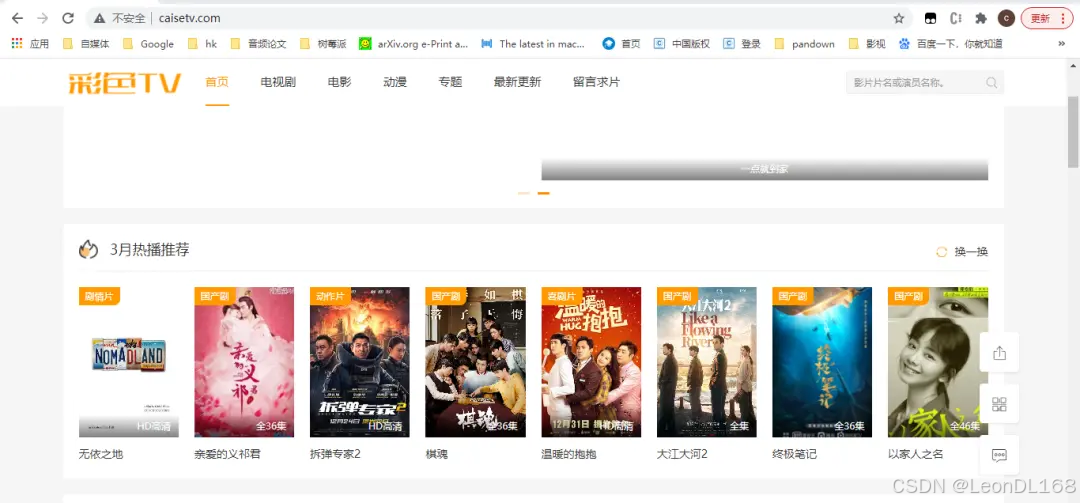Click the address bar showing caisetv.com

pyautogui.click(x=499, y=19)
